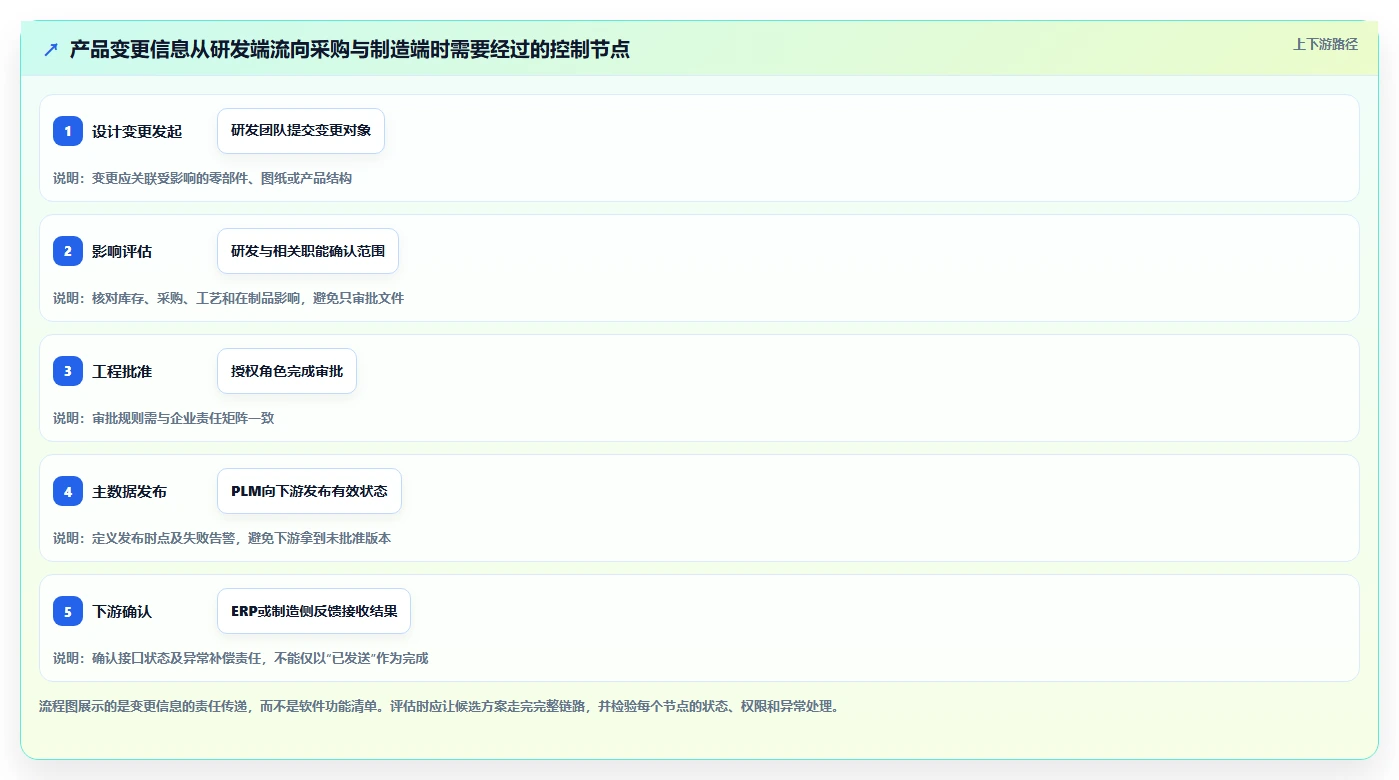This screenshot has height=780, width=1399.
Task: Click the note 确认接口状态及异常补偿责任
Action: pyautogui.click(x=241, y=658)
